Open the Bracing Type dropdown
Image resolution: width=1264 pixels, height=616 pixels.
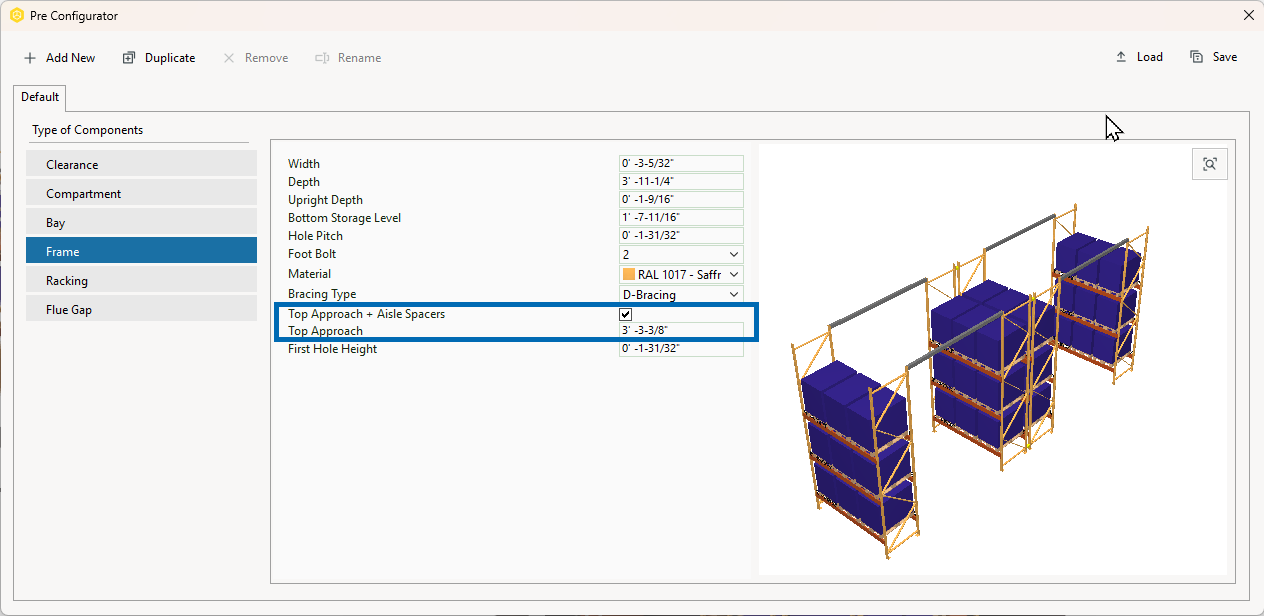(734, 293)
